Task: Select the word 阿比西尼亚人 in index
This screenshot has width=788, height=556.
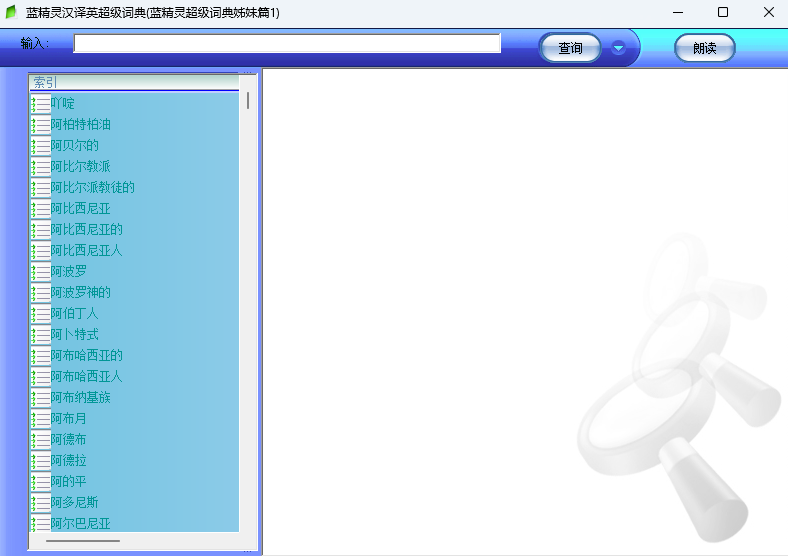Action: pos(86,251)
